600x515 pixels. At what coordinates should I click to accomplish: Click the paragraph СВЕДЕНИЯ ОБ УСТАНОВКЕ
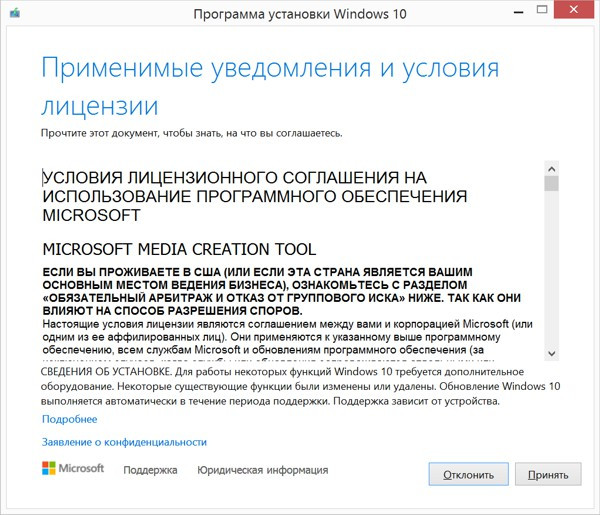(x=300, y=386)
